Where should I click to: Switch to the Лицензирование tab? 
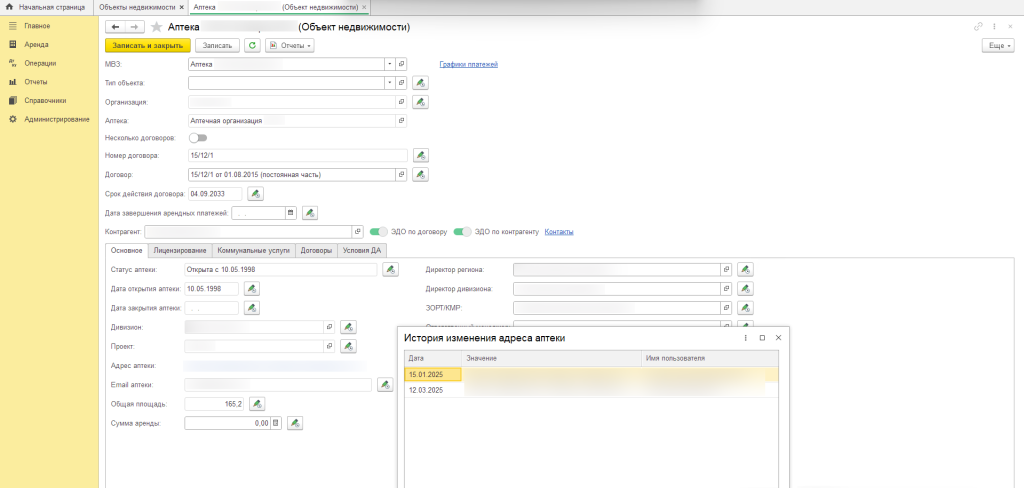(x=180, y=250)
